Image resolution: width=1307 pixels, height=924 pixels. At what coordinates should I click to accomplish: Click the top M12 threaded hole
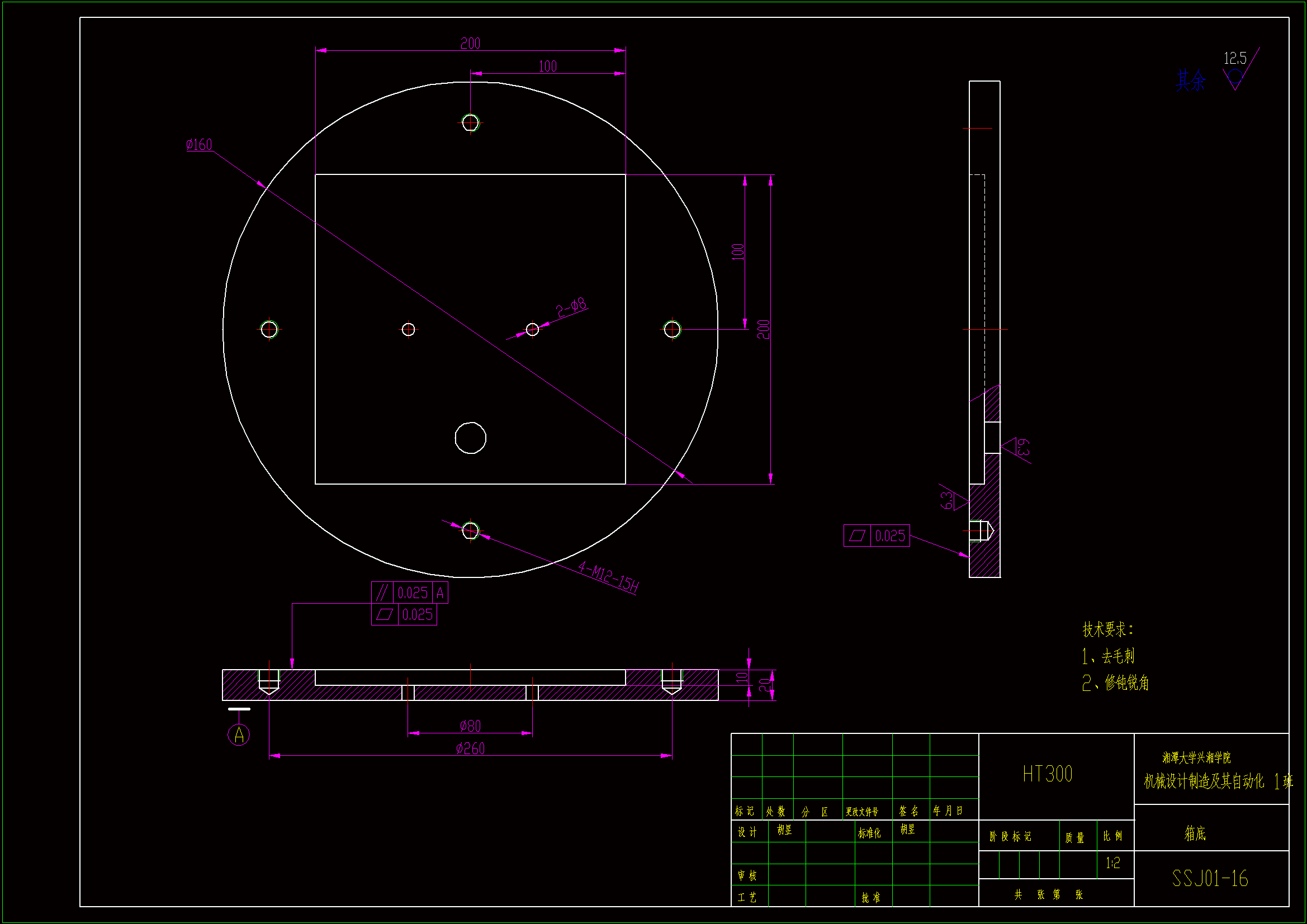470,122
